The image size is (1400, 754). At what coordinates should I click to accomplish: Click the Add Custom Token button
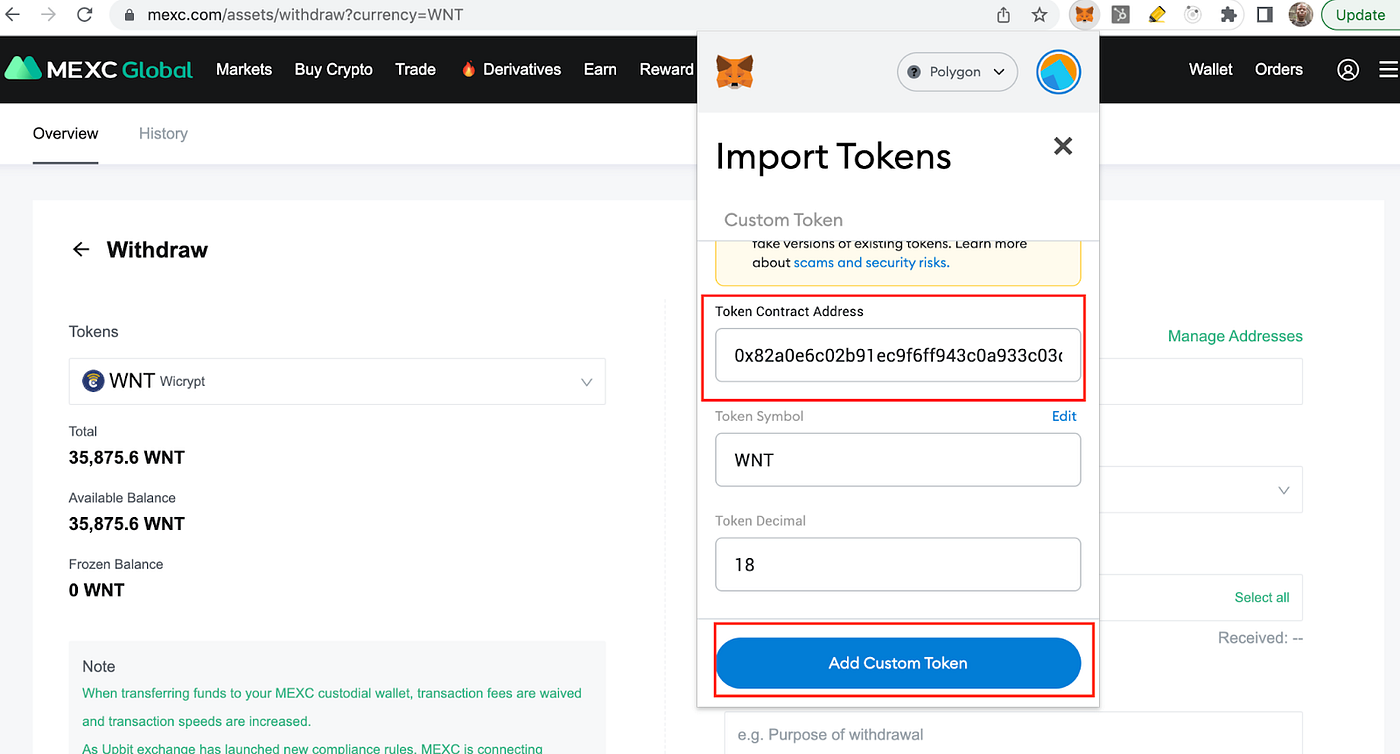point(898,663)
